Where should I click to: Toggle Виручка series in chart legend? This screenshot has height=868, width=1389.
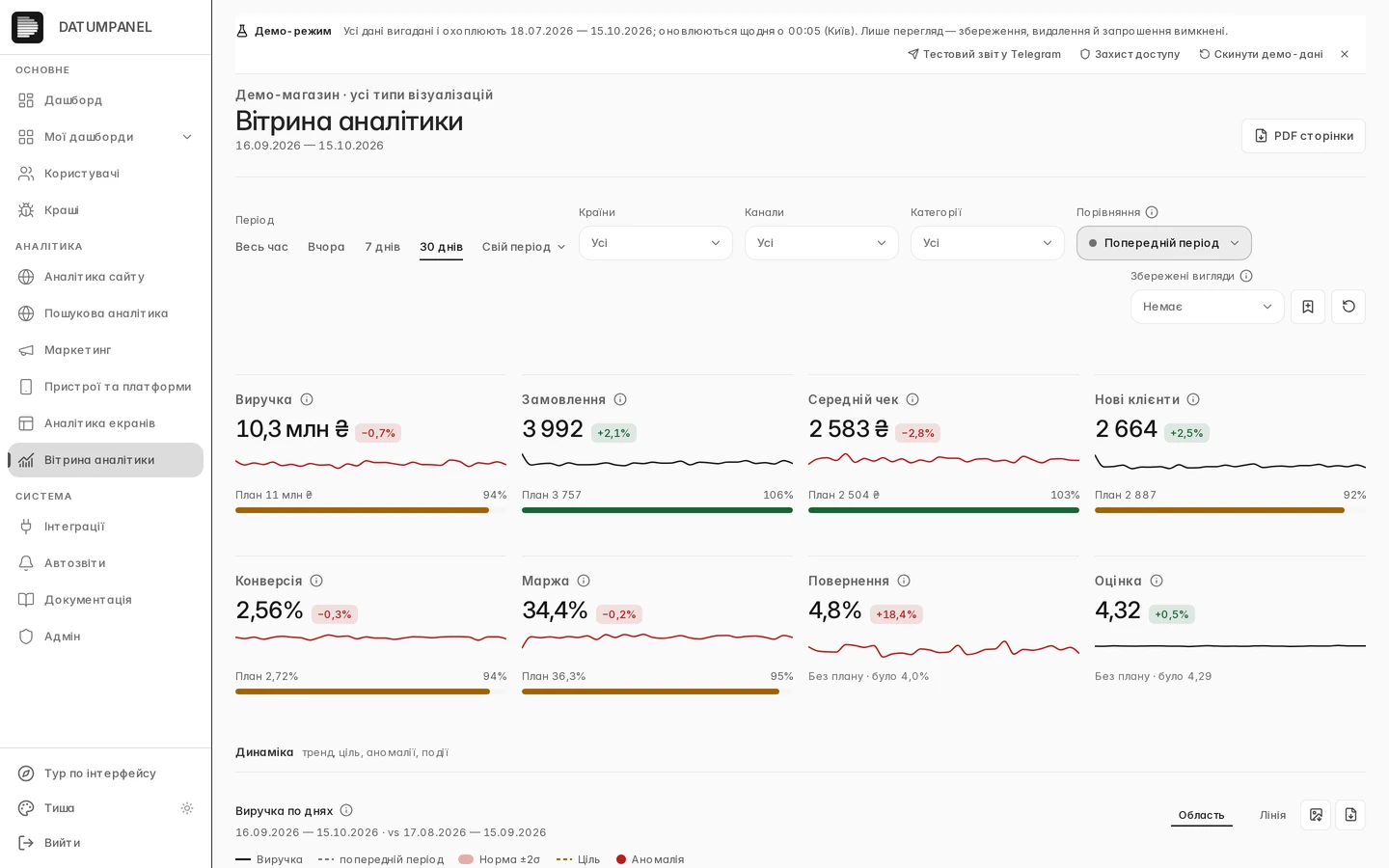pos(269,859)
